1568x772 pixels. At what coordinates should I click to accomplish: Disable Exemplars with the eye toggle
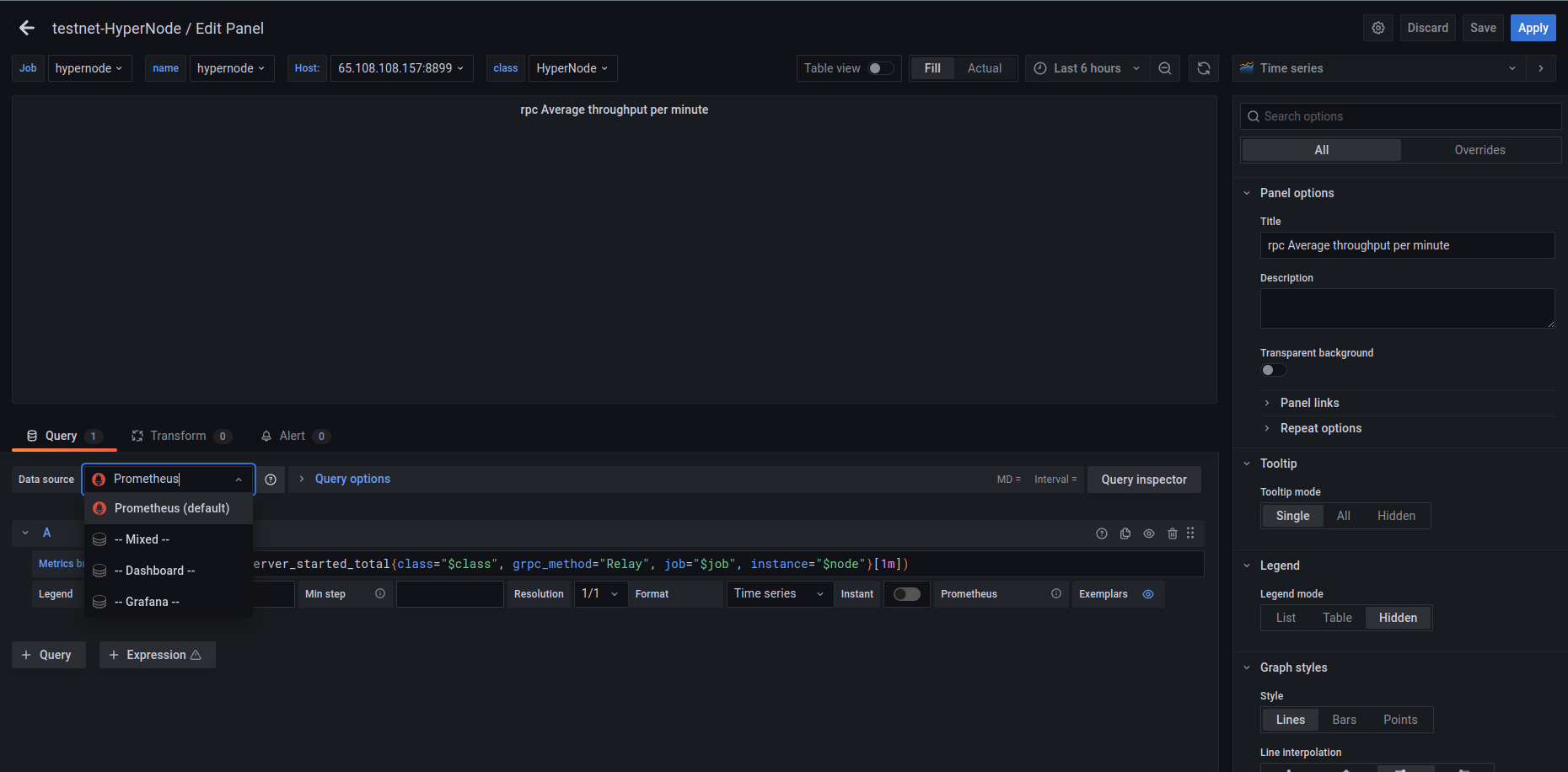coord(1148,594)
